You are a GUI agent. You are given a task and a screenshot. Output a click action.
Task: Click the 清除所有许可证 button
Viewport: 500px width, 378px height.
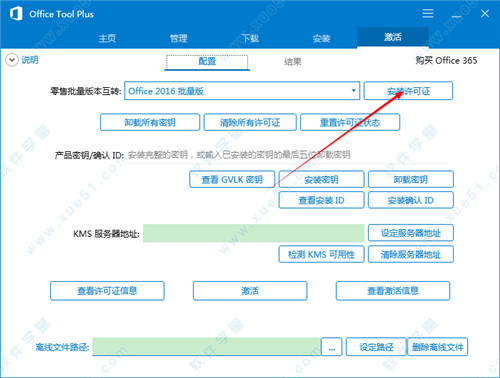(x=250, y=122)
